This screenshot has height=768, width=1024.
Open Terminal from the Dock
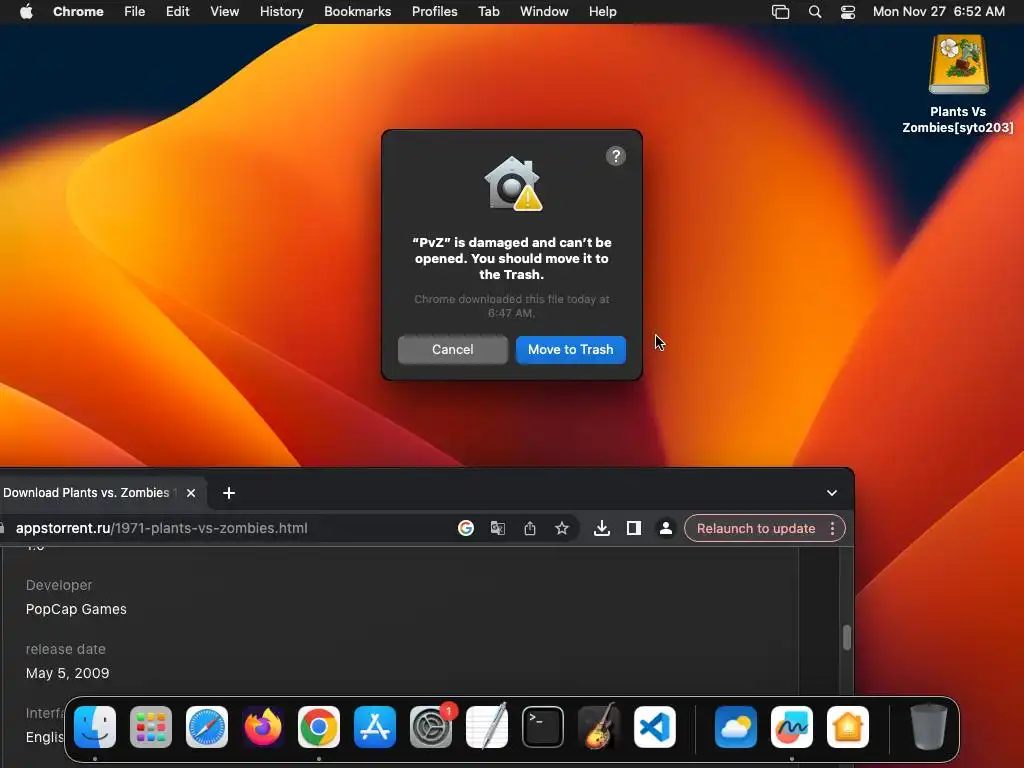(543, 727)
